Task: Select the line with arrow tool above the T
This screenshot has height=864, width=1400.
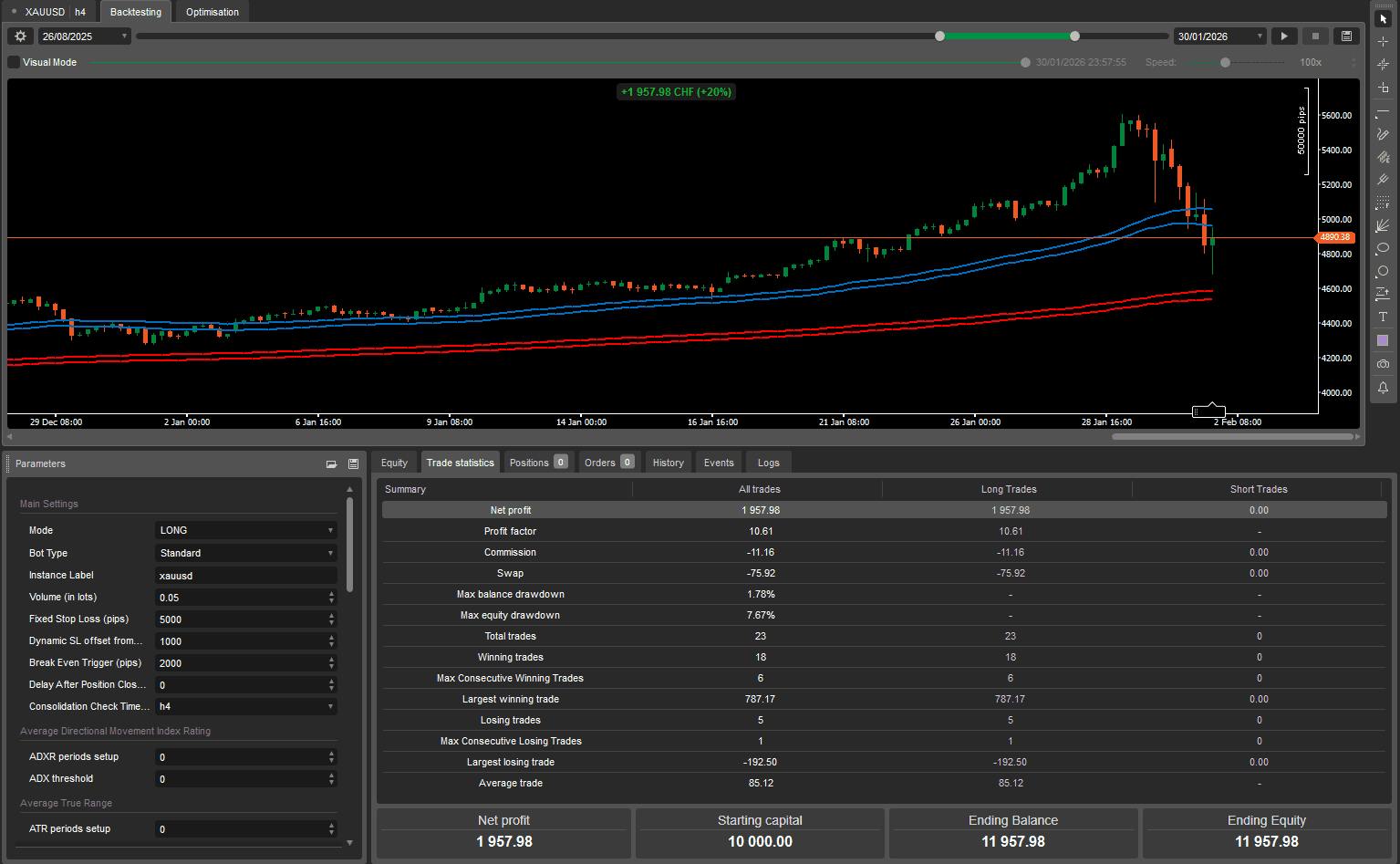Action: [x=1383, y=294]
